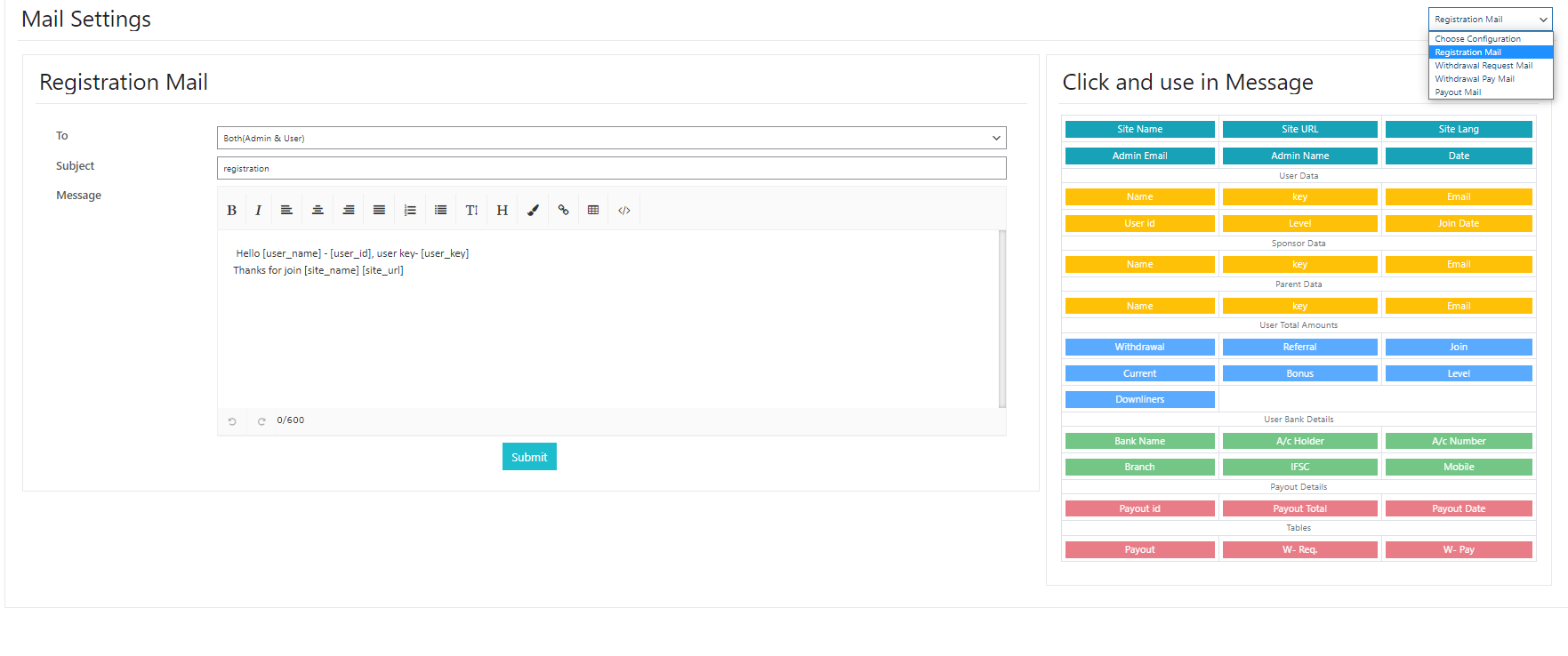
Task: Center align the message text
Action: [318, 211]
